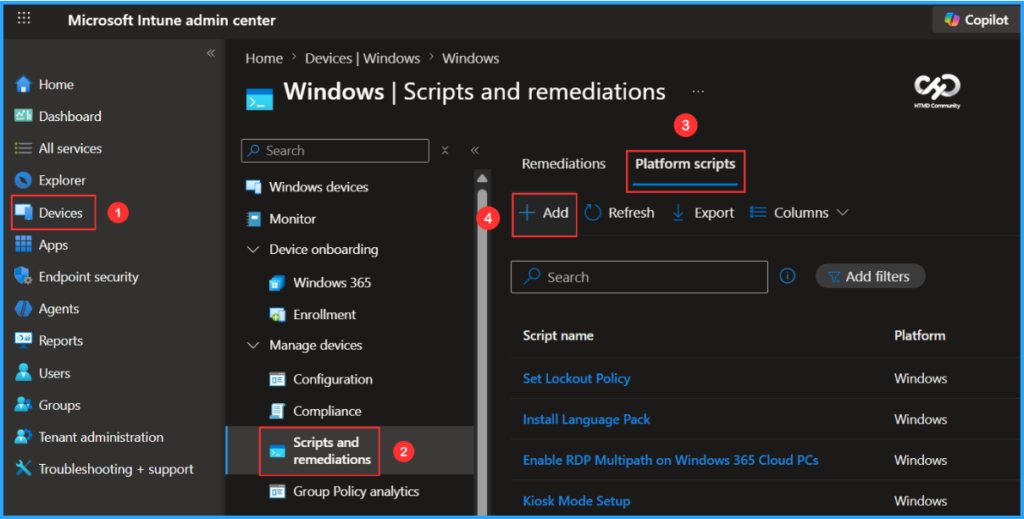Image resolution: width=1024 pixels, height=519 pixels.
Task: Click the Enrollment icon in blade menu
Action: 277,315
